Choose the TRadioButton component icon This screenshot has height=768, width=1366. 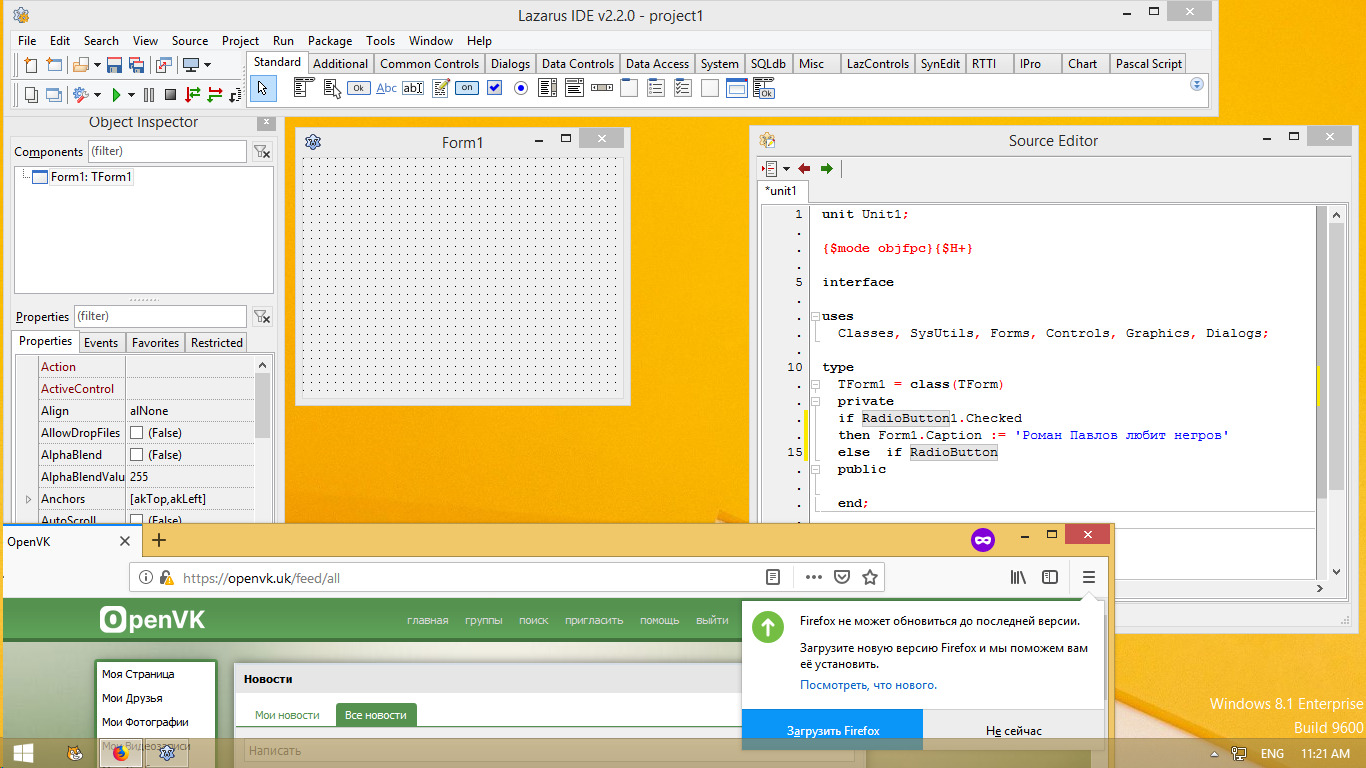point(521,89)
